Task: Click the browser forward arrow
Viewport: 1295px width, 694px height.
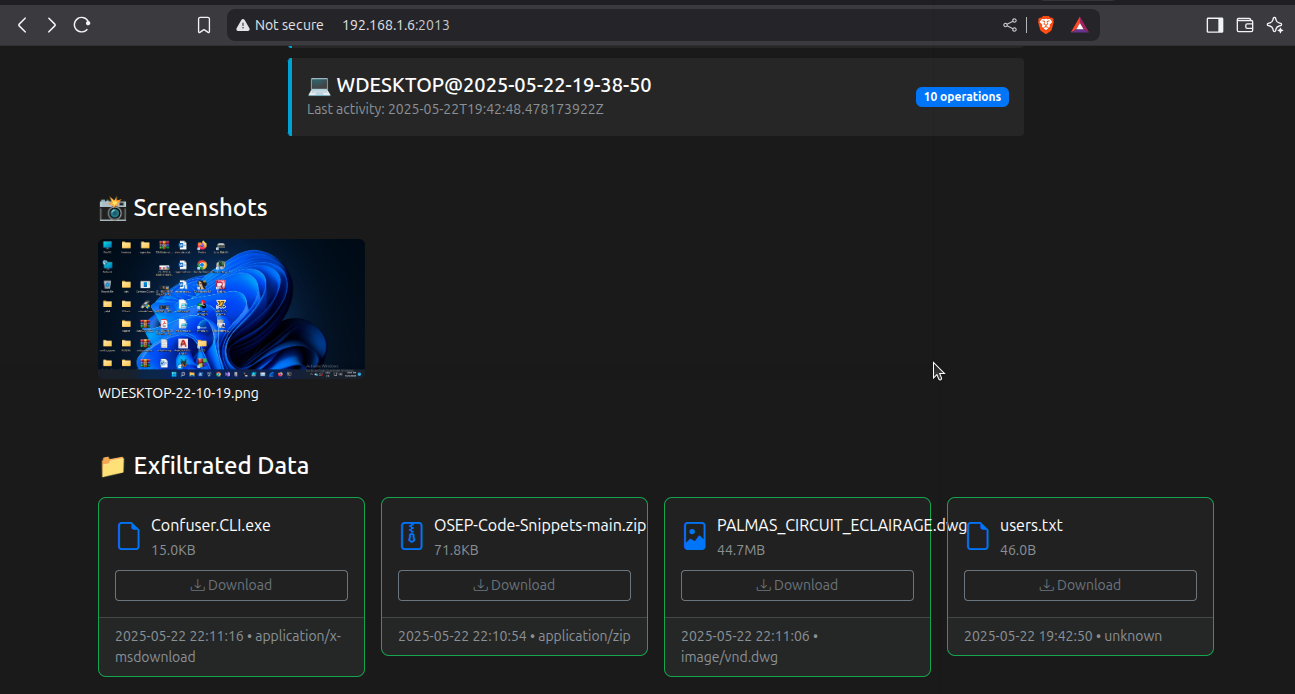Action: [52, 25]
